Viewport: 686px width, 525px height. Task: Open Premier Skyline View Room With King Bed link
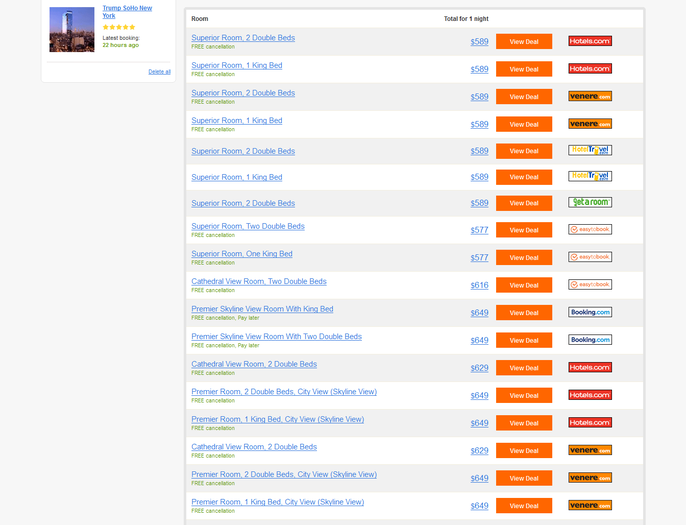262,309
